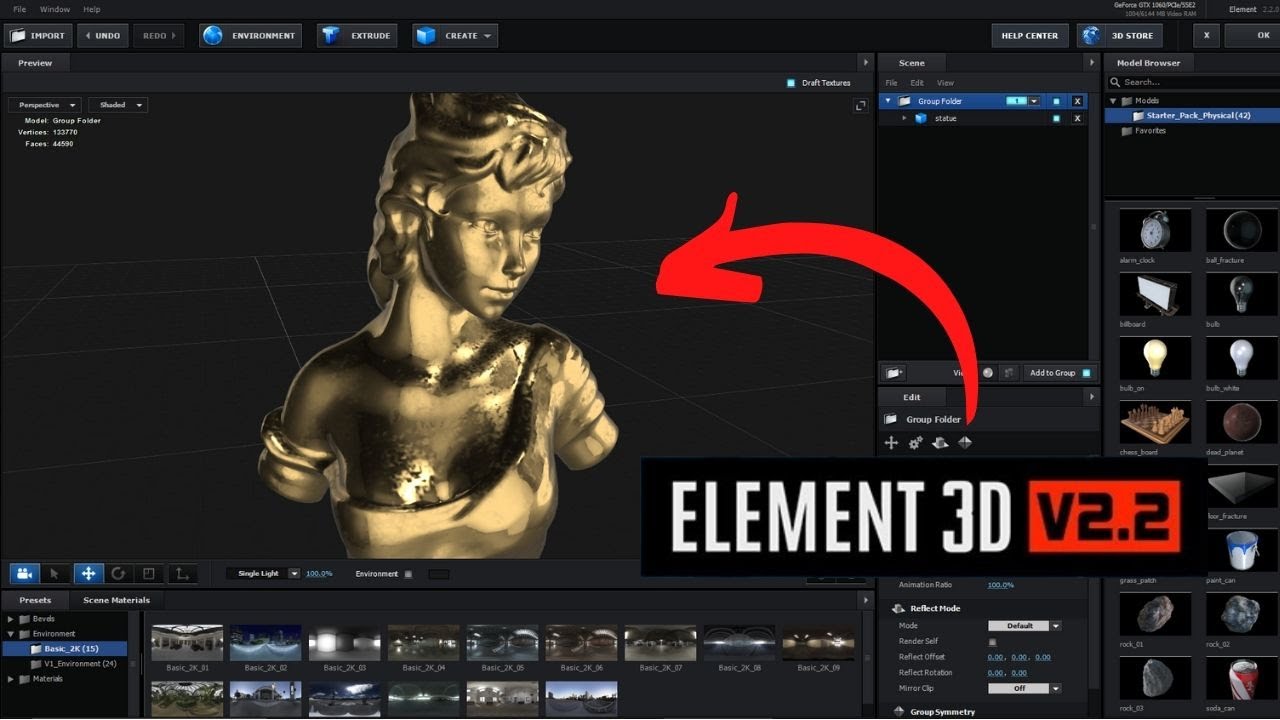Activate the move tool
Image resolution: width=1280 pixels, height=720 pixels.
(x=88, y=574)
